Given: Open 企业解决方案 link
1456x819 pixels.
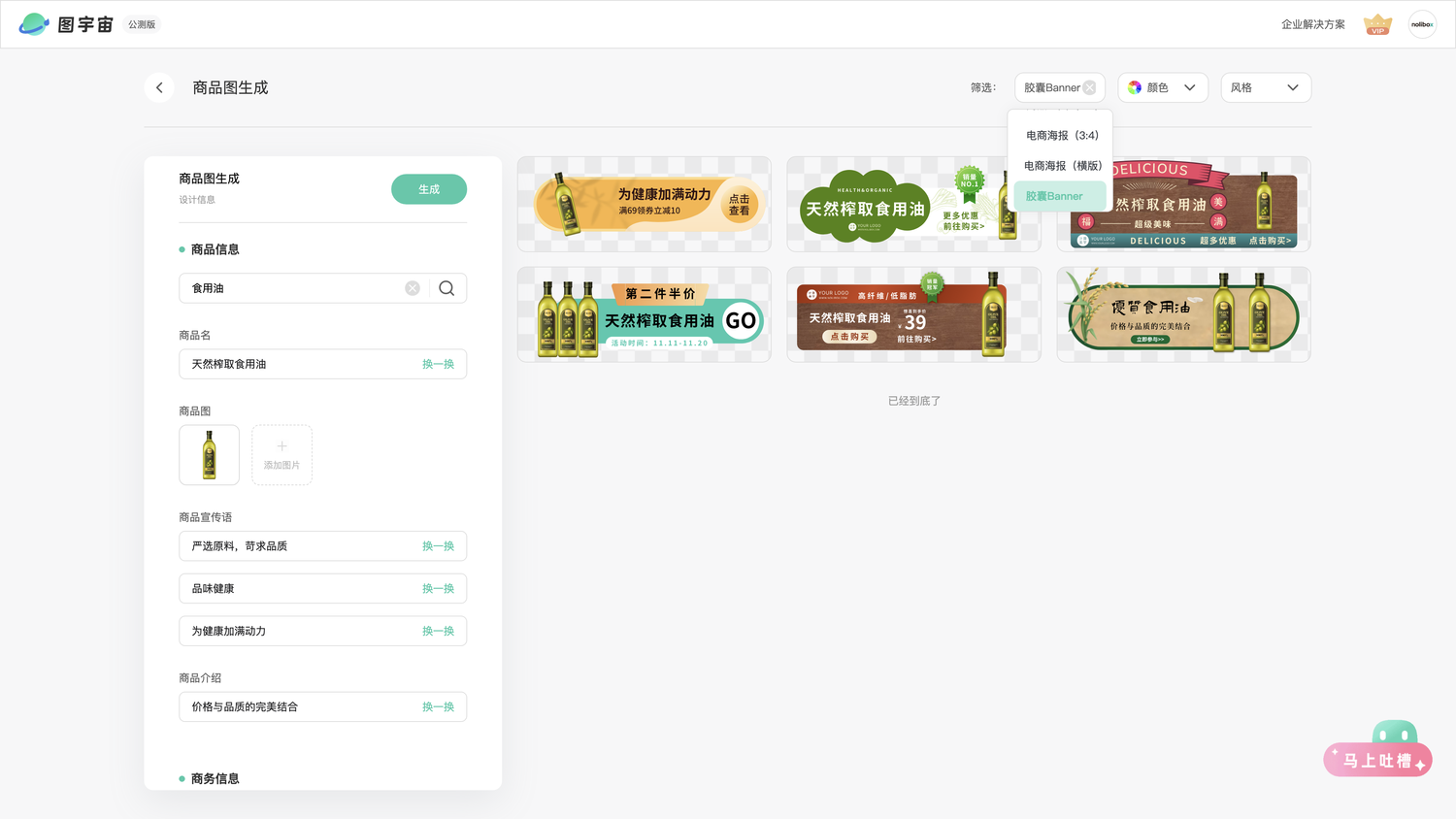Looking at the screenshot, I should coord(1313,24).
